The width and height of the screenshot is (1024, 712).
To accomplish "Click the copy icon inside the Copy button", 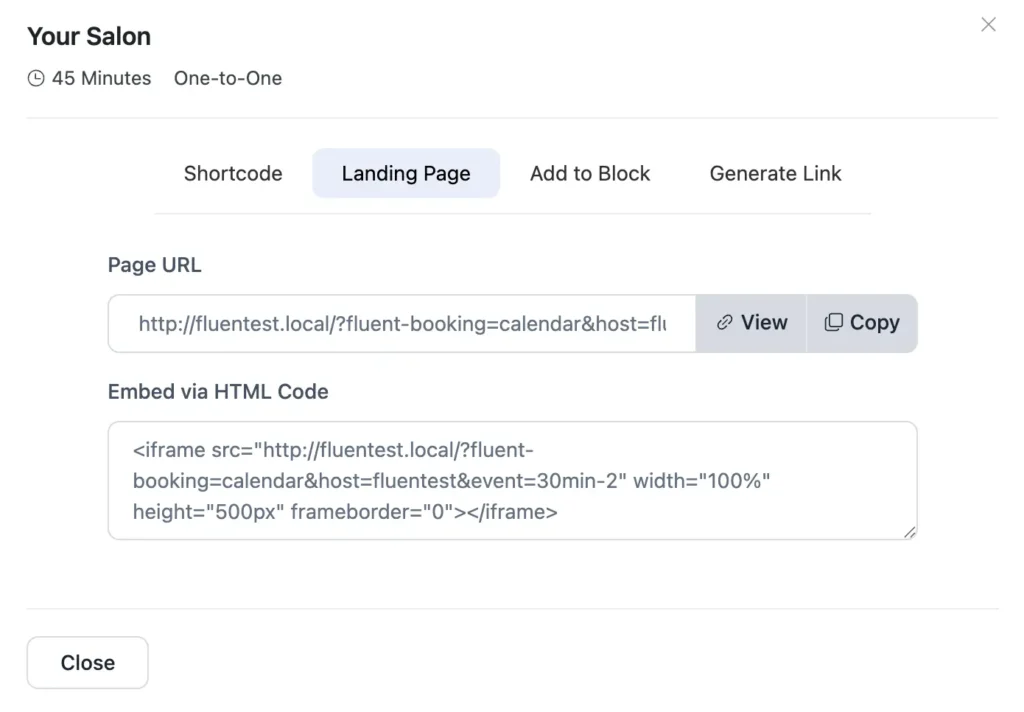I will tap(835, 322).
